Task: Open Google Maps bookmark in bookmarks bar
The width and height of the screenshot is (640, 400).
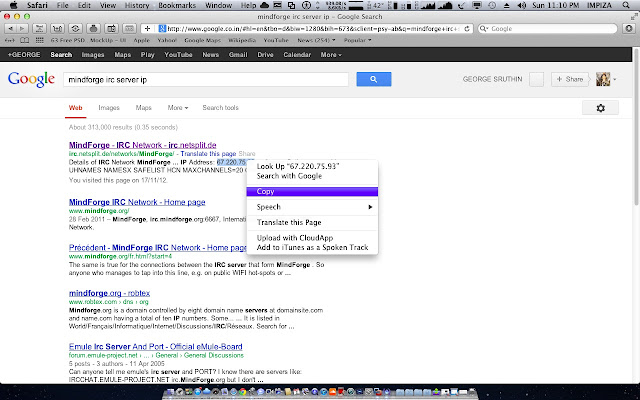Action: [x=202, y=40]
